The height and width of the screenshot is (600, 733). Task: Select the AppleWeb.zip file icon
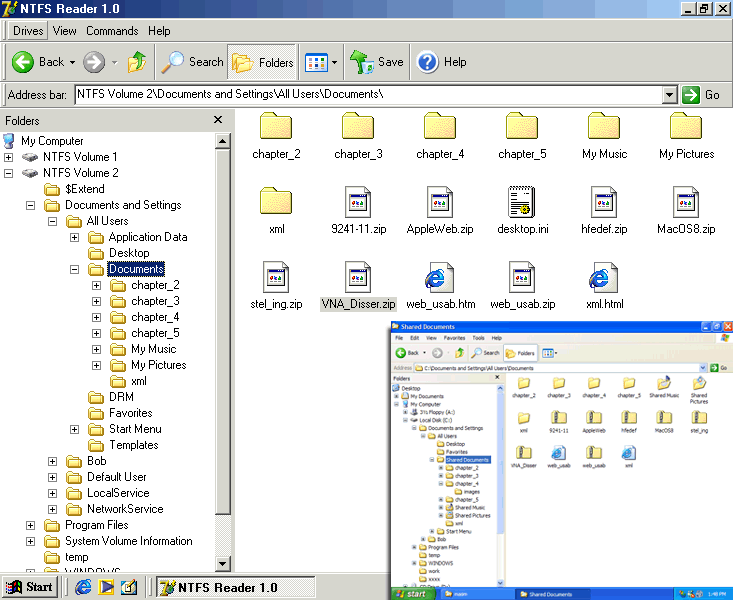point(440,204)
